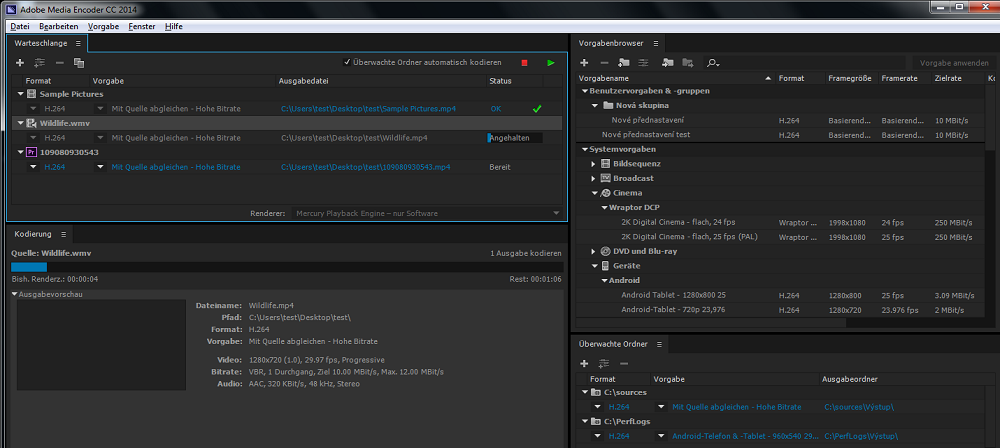Image resolution: width=1000 pixels, height=448 pixels.
Task: Expand the Broadcast preset group
Action: (594, 179)
